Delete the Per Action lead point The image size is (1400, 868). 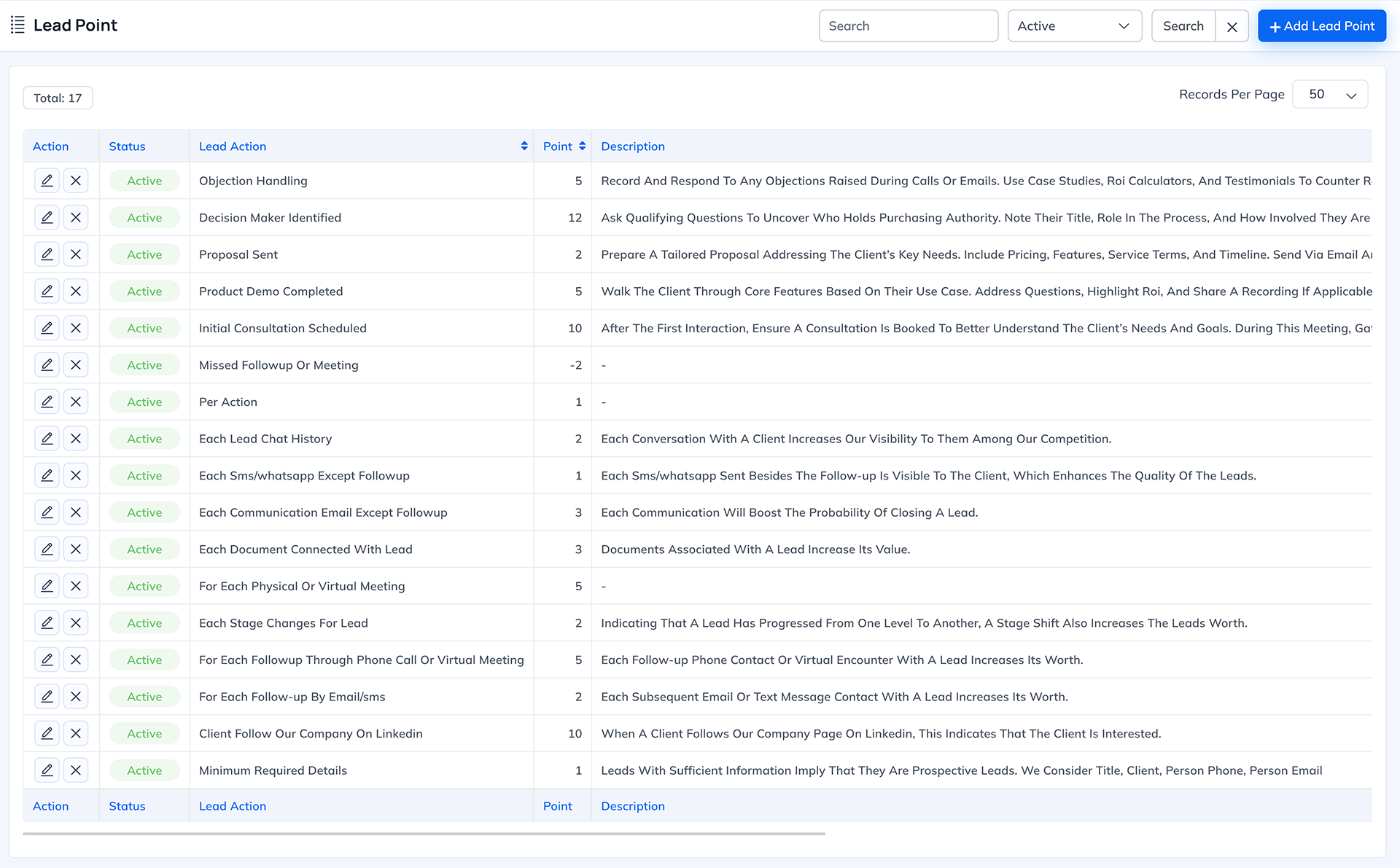click(x=76, y=402)
